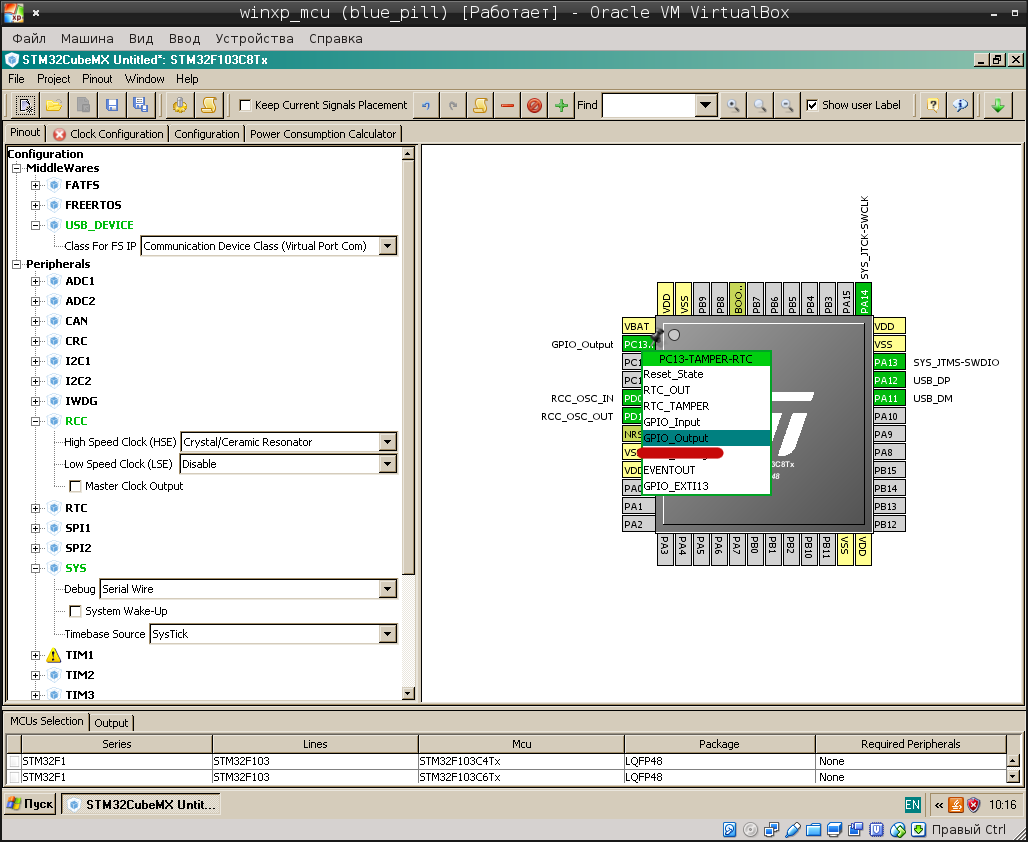This screenshot has height=842, width=1028.
Task: Click the grayed Redo arrow icon
Action: pos(453,105)
